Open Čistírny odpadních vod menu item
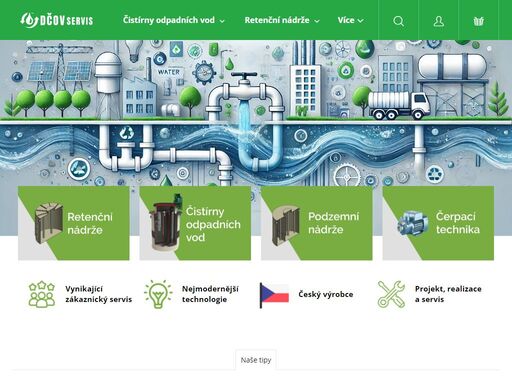Image resolution: width=512 pixels, height=384 pixels. pyautogui.click(x=169, y=20)
